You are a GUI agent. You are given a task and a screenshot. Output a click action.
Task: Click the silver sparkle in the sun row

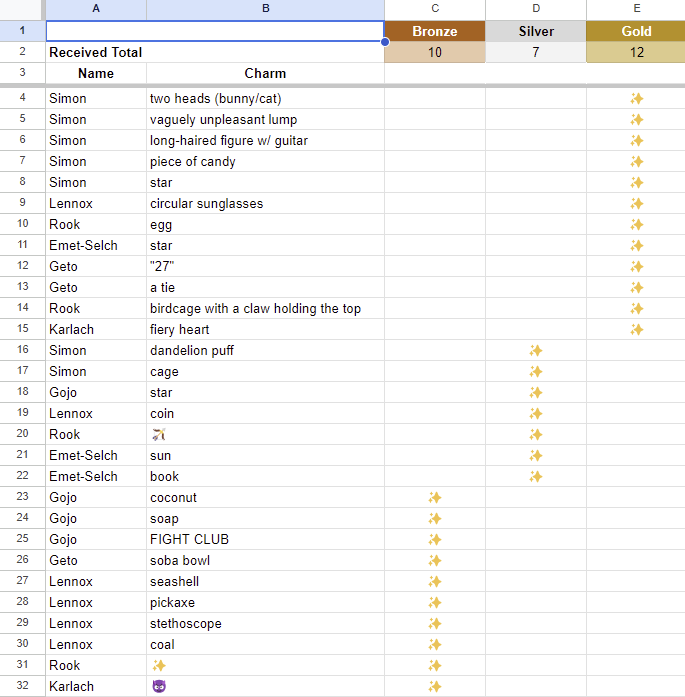[x=536, y=456]
